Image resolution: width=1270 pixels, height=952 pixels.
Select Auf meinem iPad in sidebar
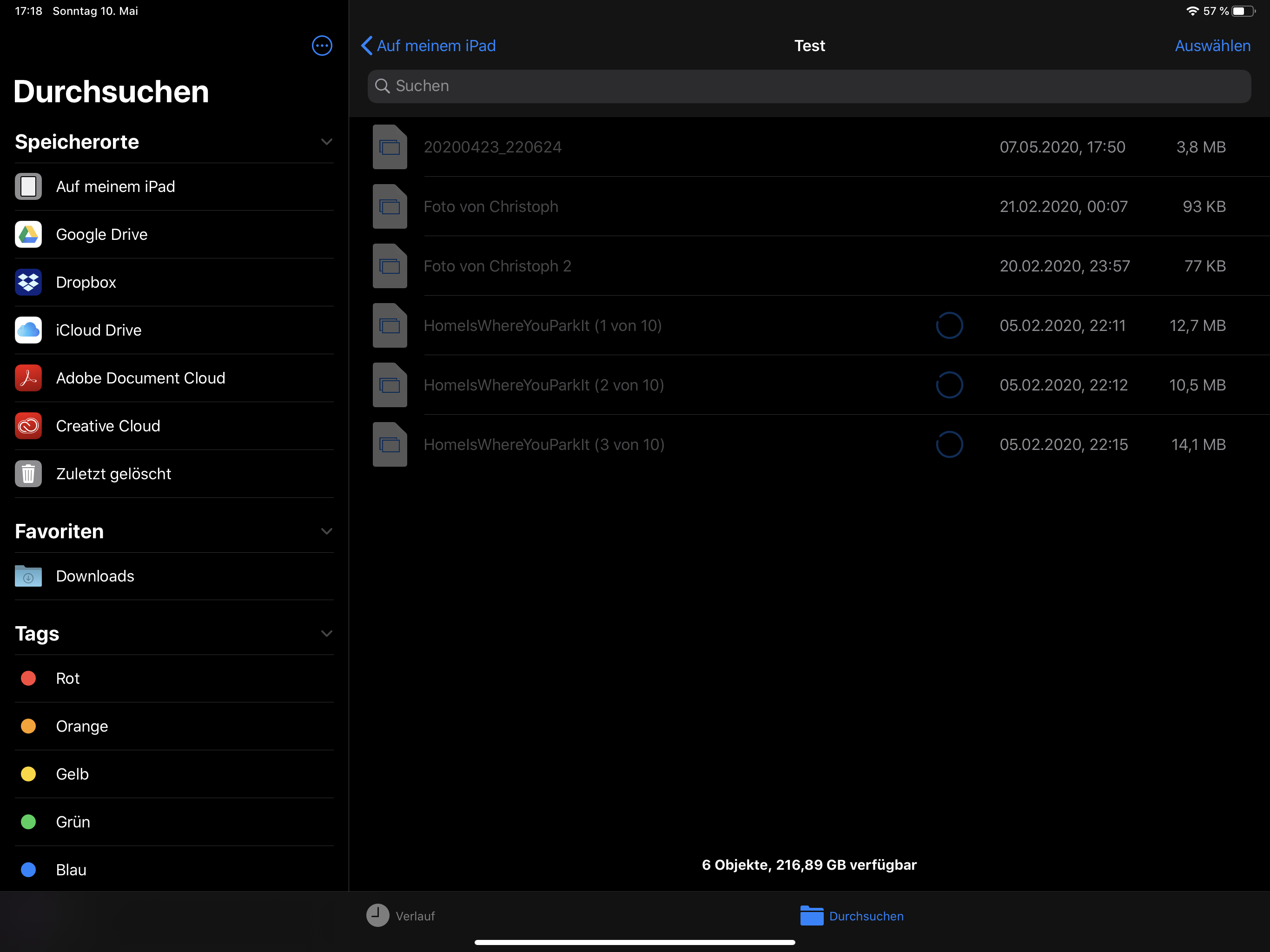tap(115, 186)
